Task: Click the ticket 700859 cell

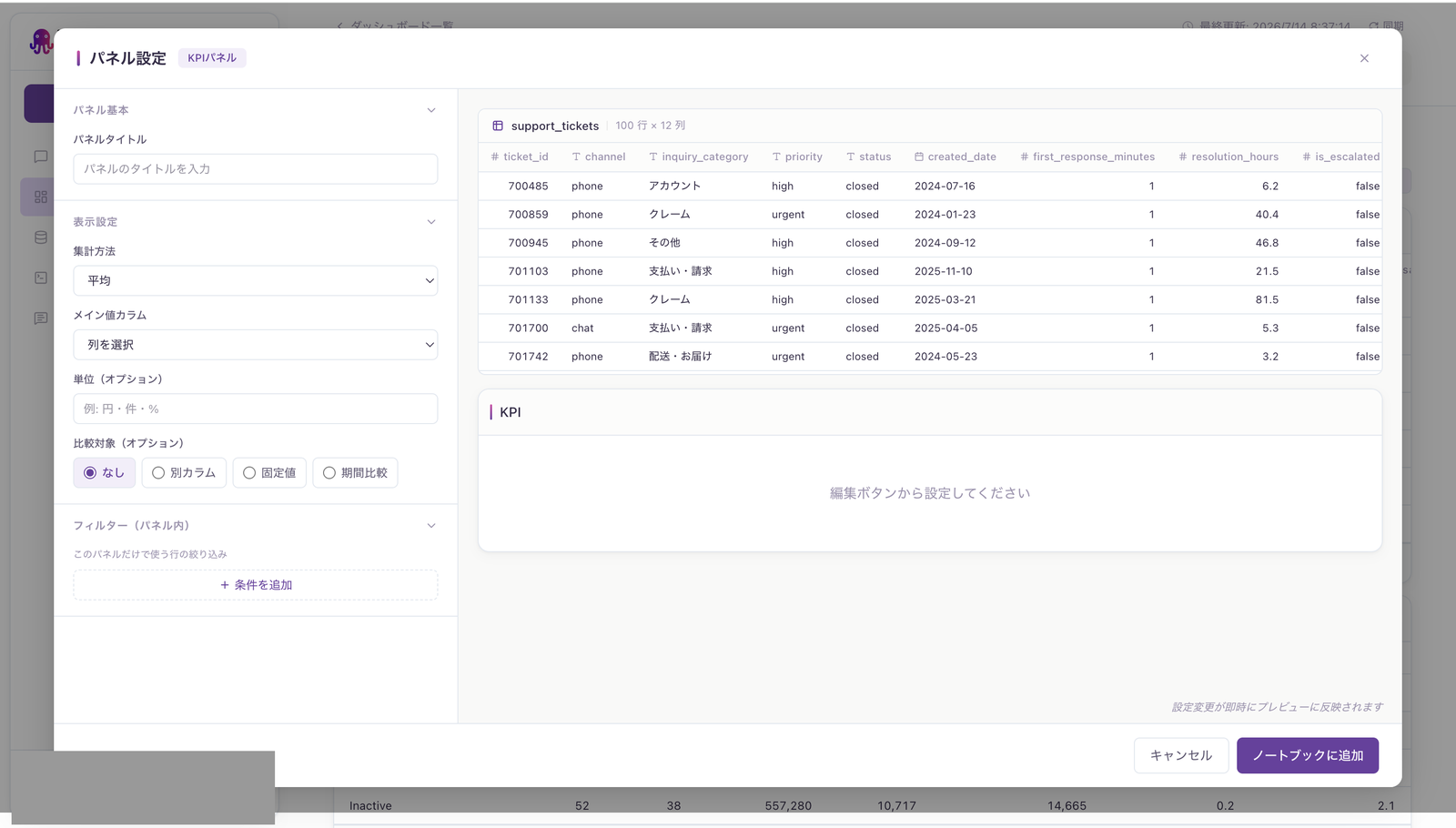Action: [x=528, y=215]
